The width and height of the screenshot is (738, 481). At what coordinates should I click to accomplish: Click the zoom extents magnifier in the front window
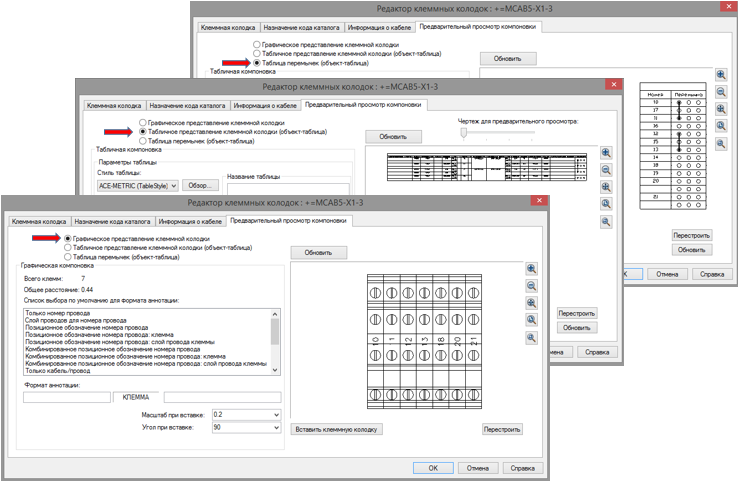click(x=531, y=303)
